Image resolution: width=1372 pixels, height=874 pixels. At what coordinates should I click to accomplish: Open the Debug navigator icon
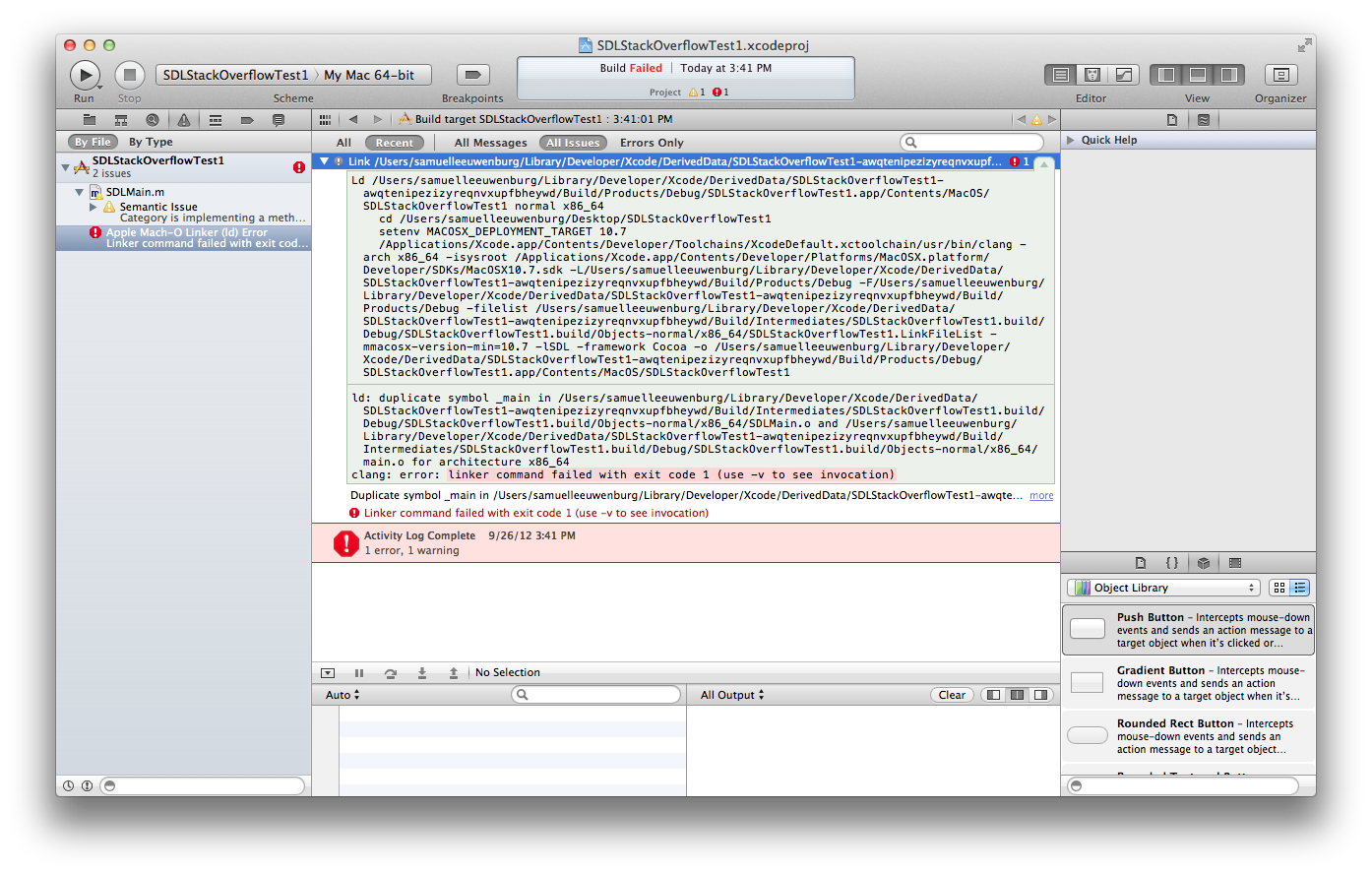coord(216,120)
